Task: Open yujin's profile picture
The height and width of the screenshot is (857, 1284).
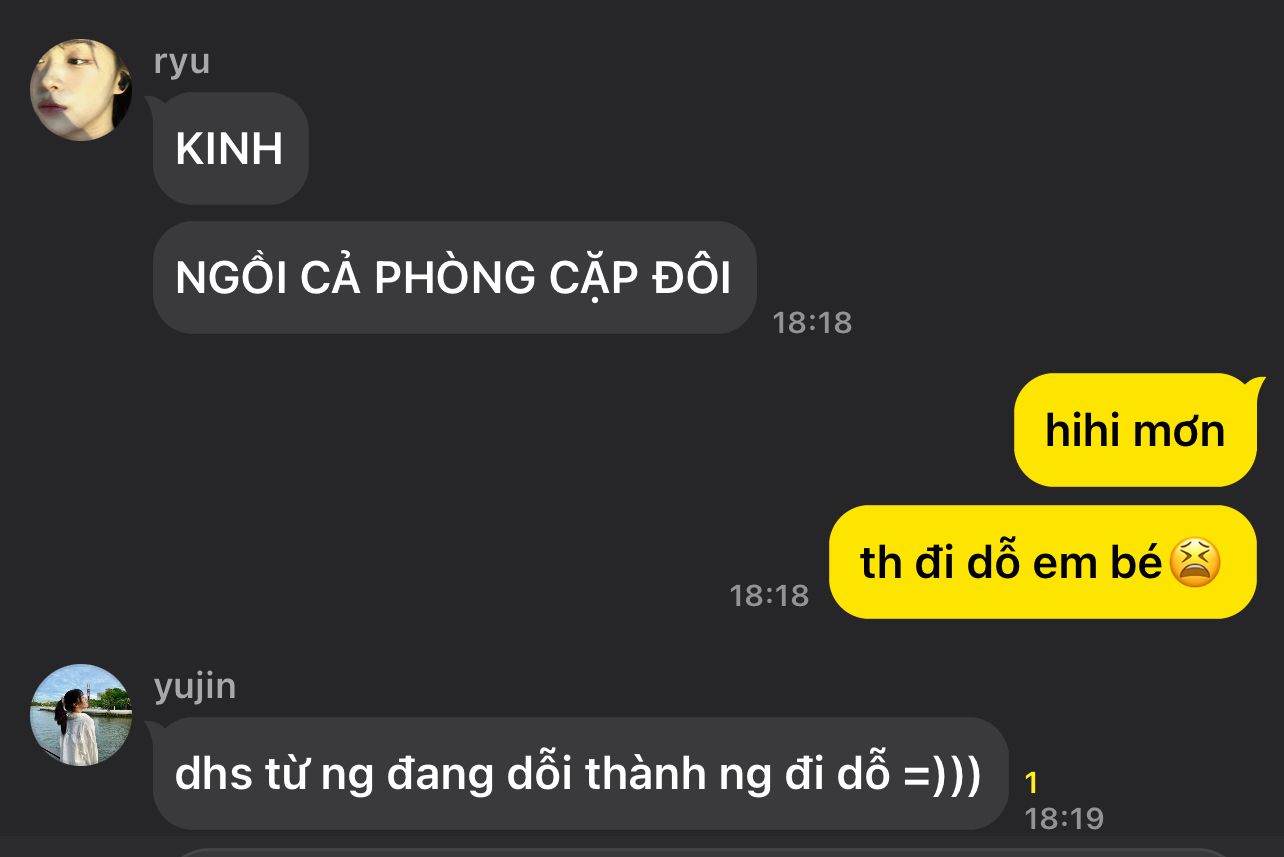Action: [x=81, y=715]
